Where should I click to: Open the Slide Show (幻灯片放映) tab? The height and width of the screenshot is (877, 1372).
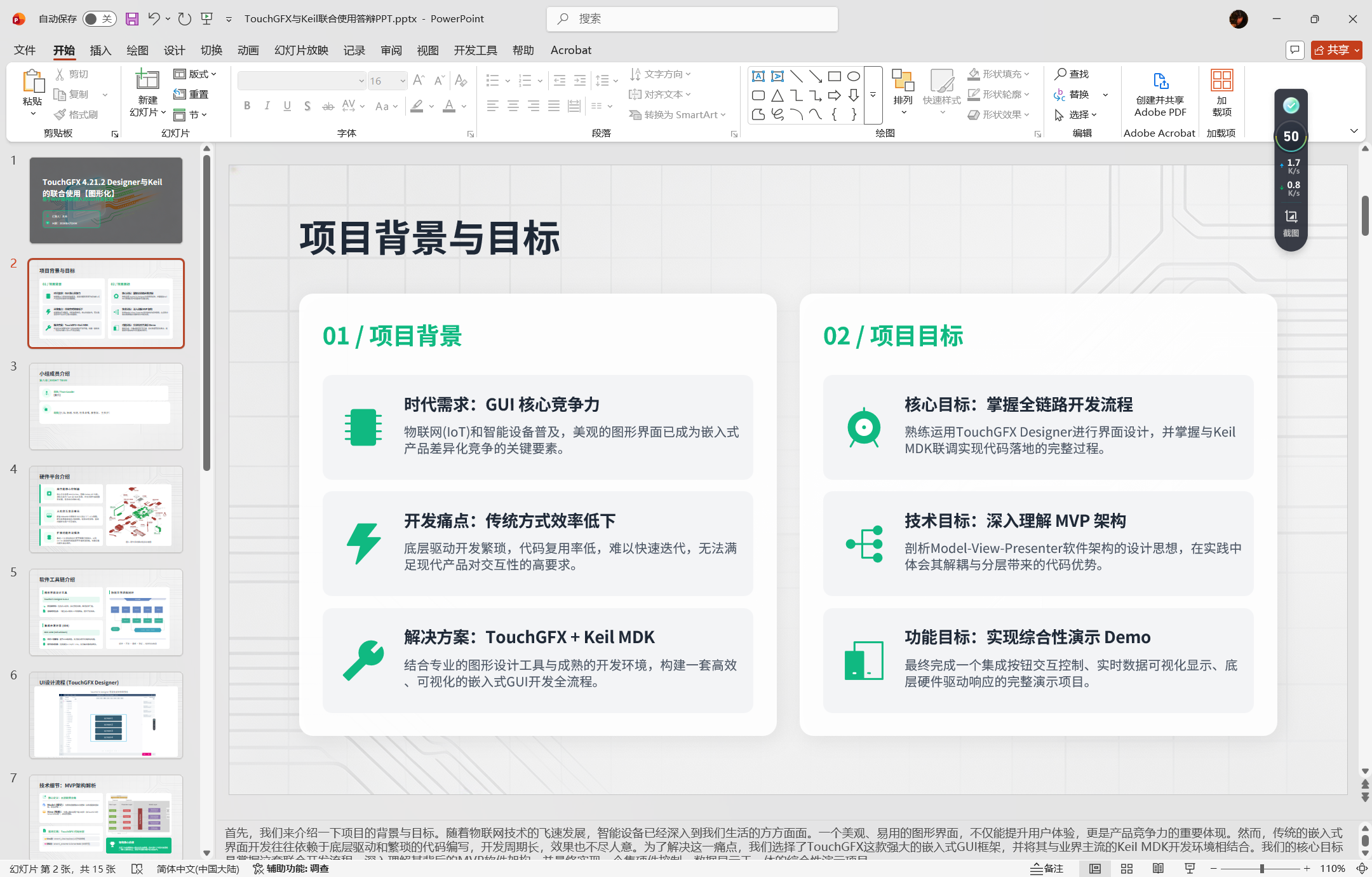tap(301, 50)
